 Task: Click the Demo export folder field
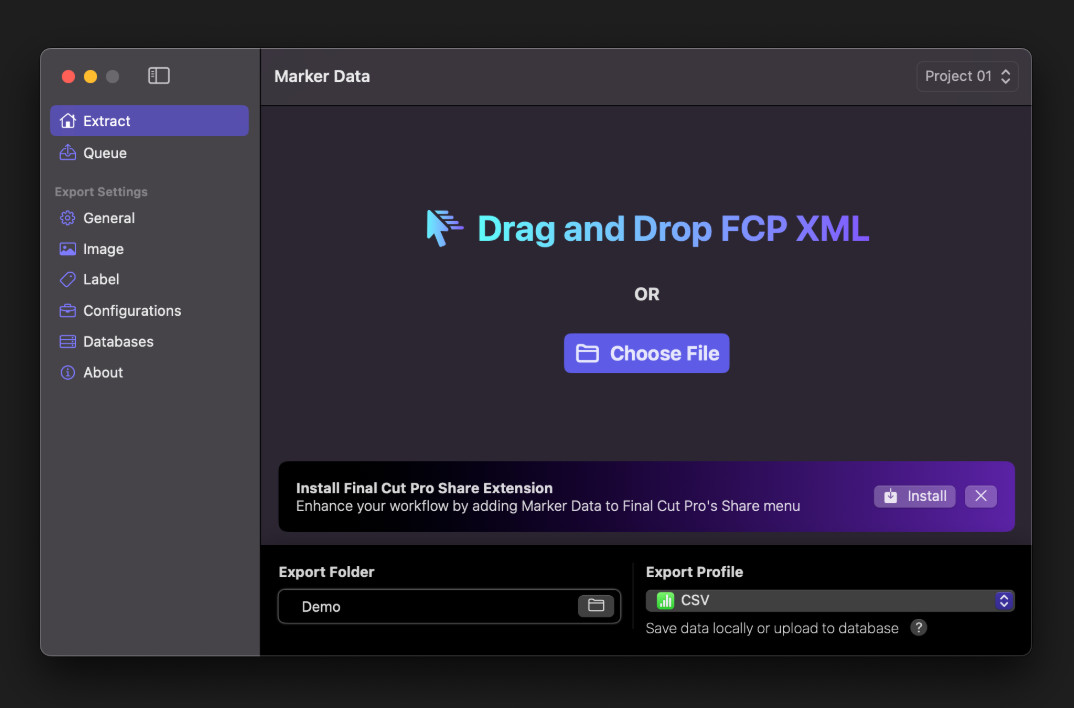tap(449, 606)
